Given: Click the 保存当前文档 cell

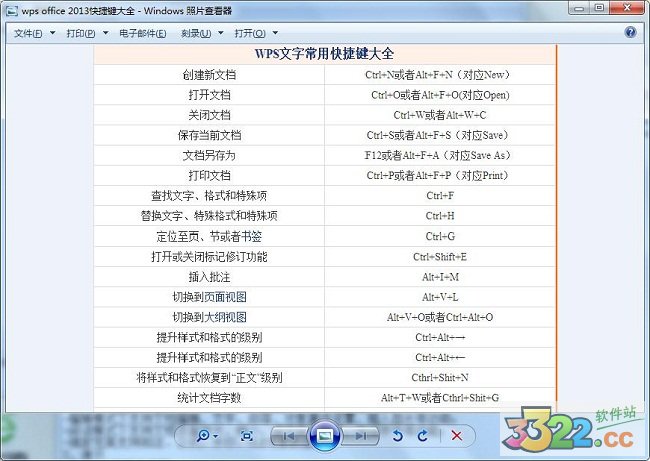Looking at the screenshot, I should click(x=209, y=135).
